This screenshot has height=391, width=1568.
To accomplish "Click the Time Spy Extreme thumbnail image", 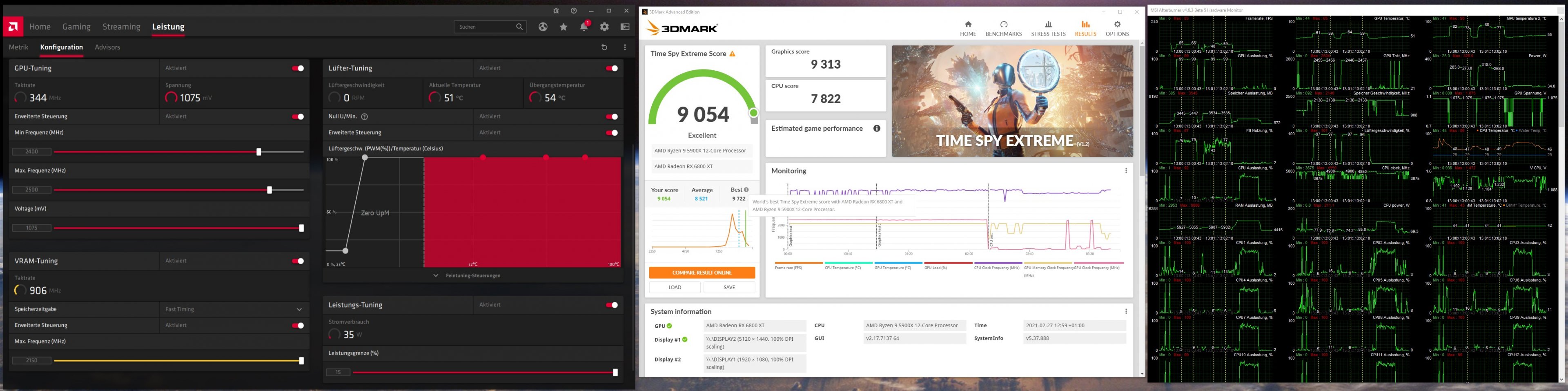I will 1012,101.
